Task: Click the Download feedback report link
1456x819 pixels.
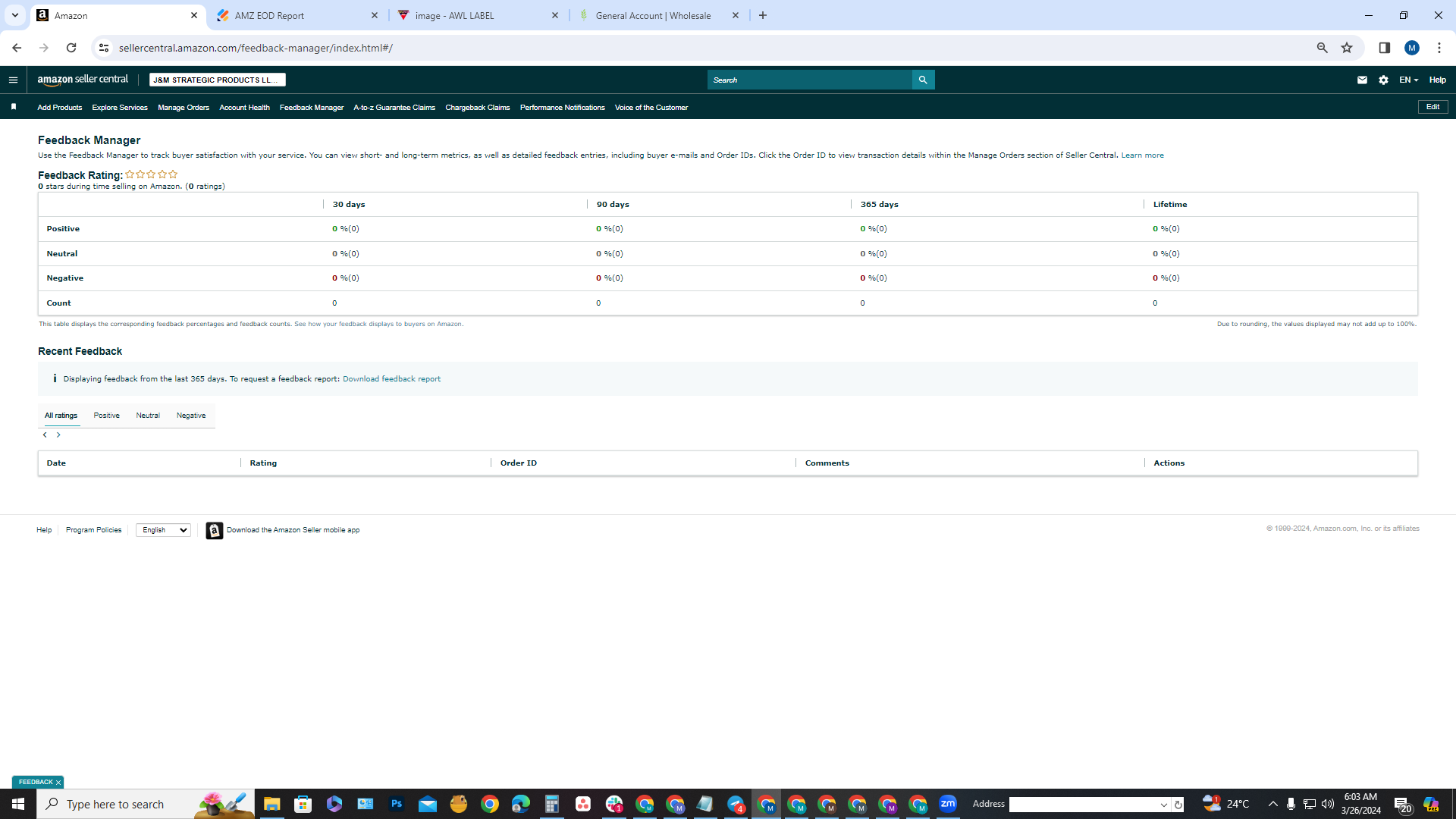Action: 391,379
